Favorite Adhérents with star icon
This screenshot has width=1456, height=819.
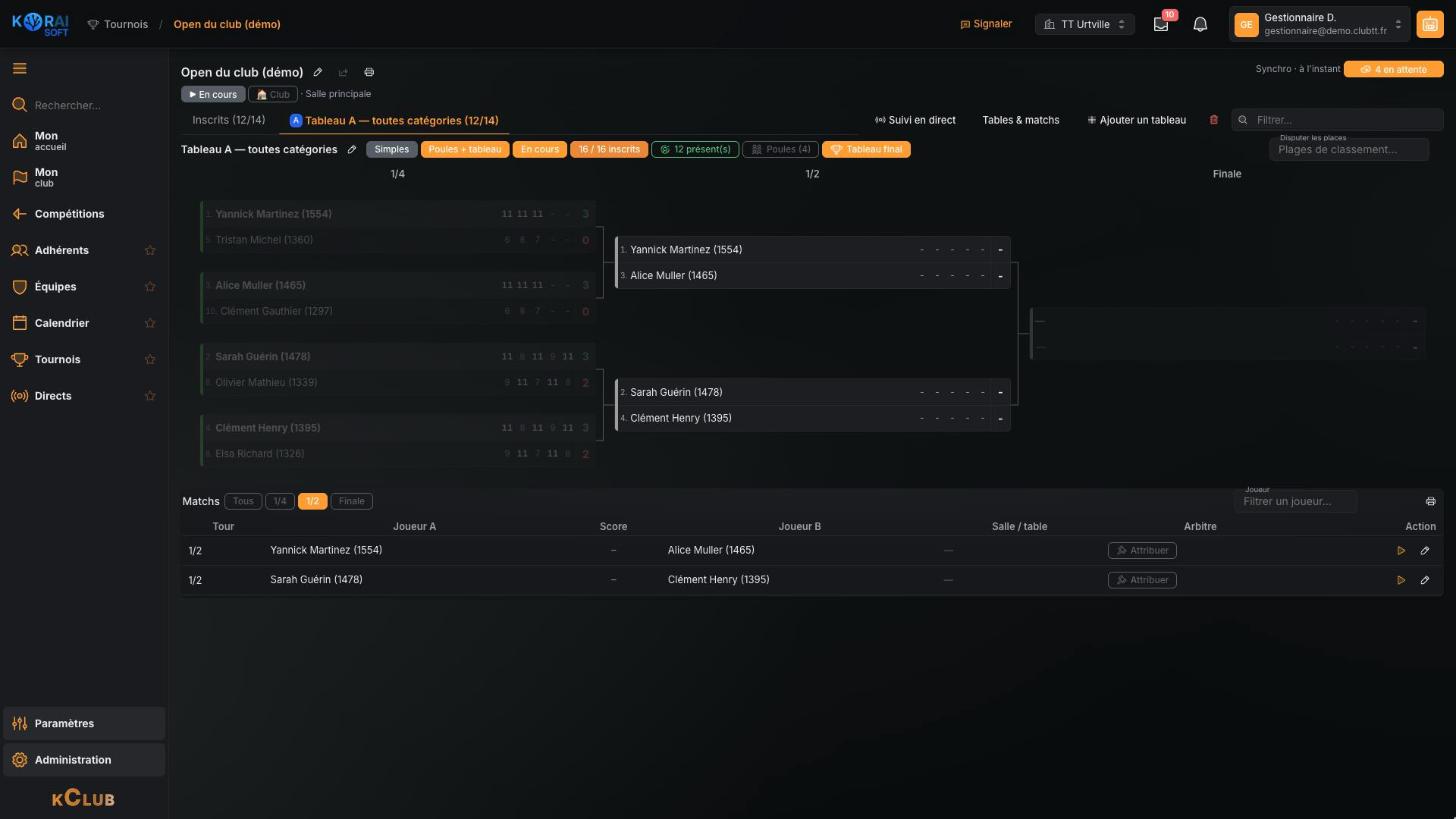pyautogui.click(x=150, y=251)
